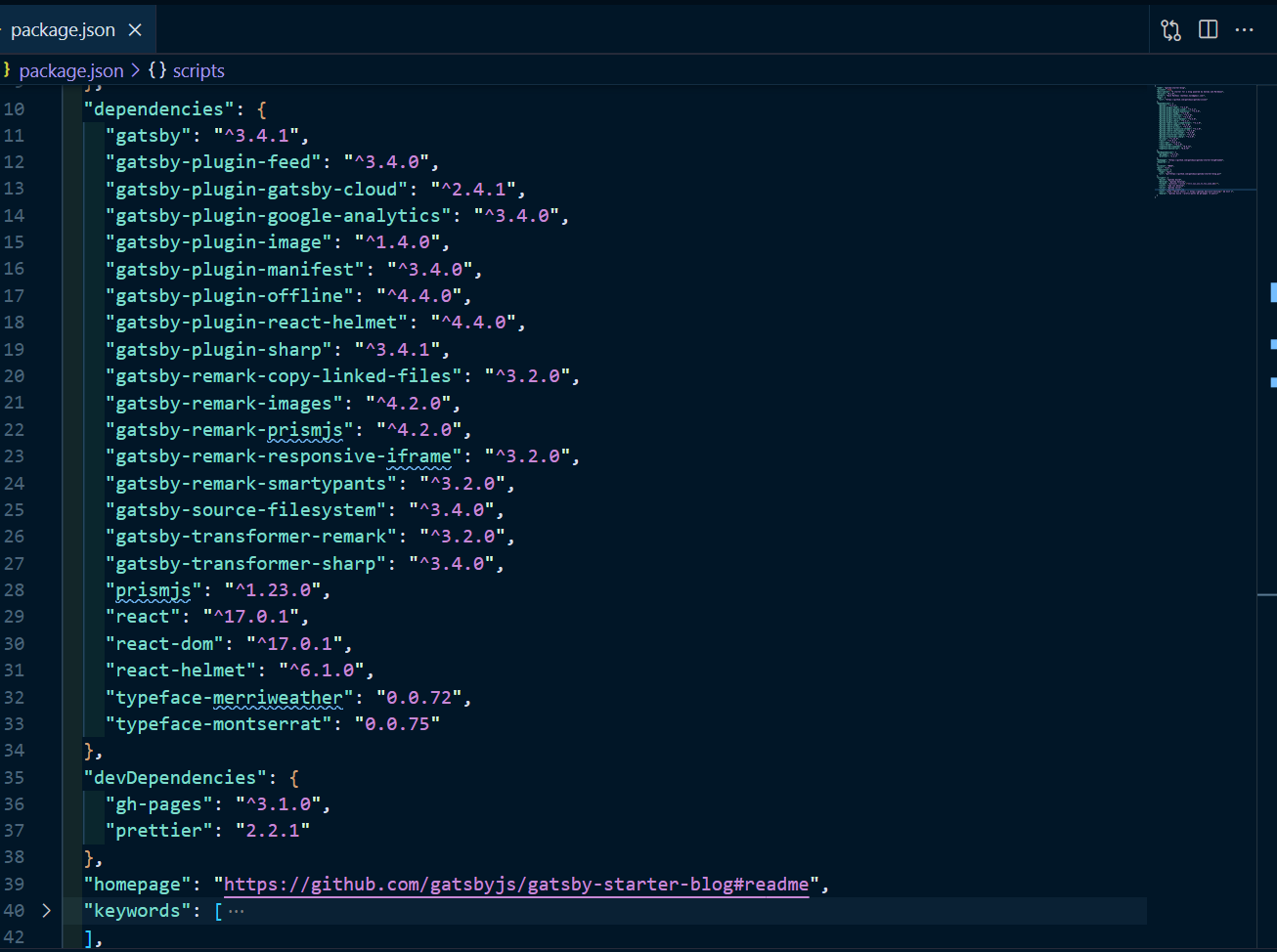Viewport: 1277px width, 952px height.
Task: Click the folded ellipsis after keywords bracket
Action: (236, 911)
